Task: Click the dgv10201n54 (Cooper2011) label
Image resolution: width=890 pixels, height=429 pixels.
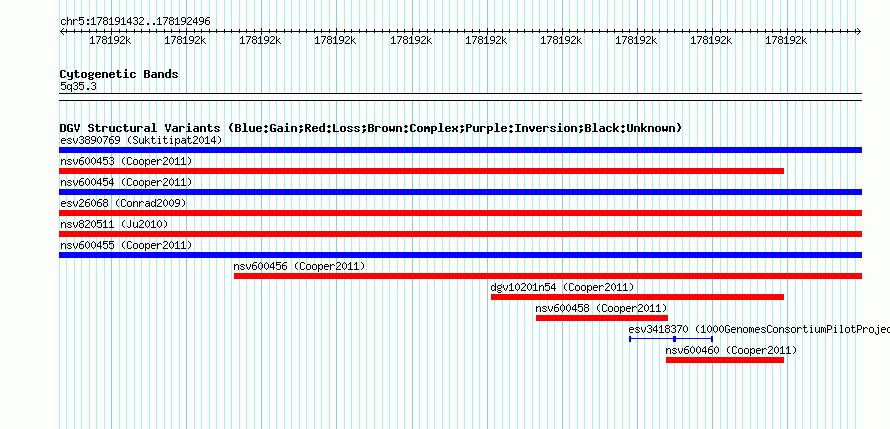Action: tap(562, 287)
